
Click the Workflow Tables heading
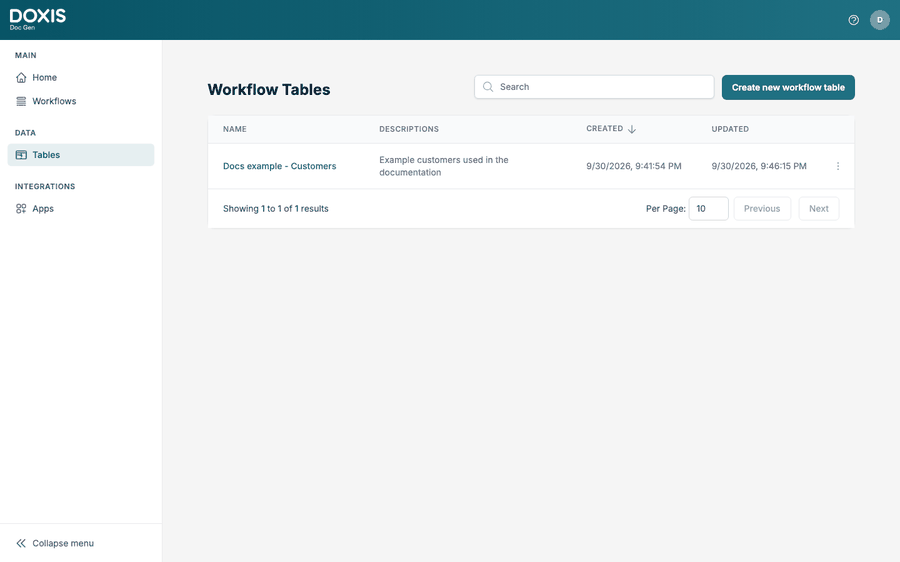click(269, 90)
